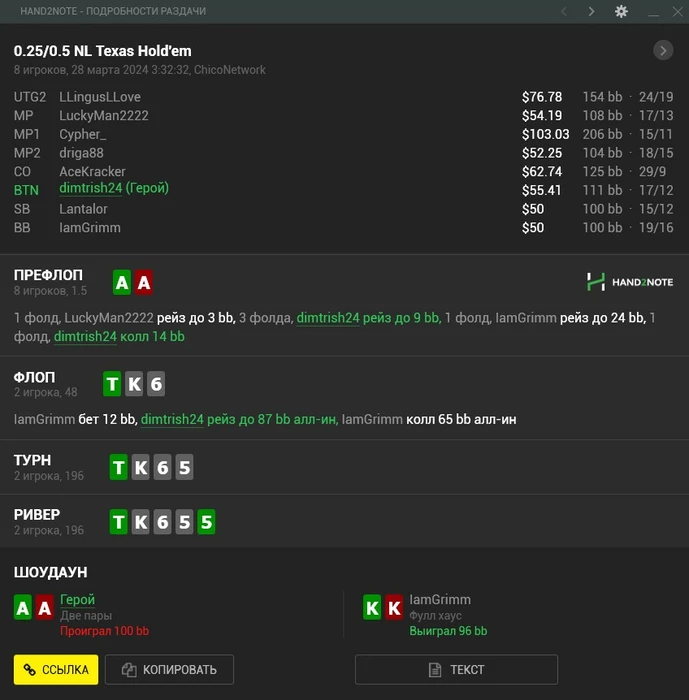Select player LuckyMan2222 row
Viewport: 689px width, 700px height.
(x=344, y=116)
